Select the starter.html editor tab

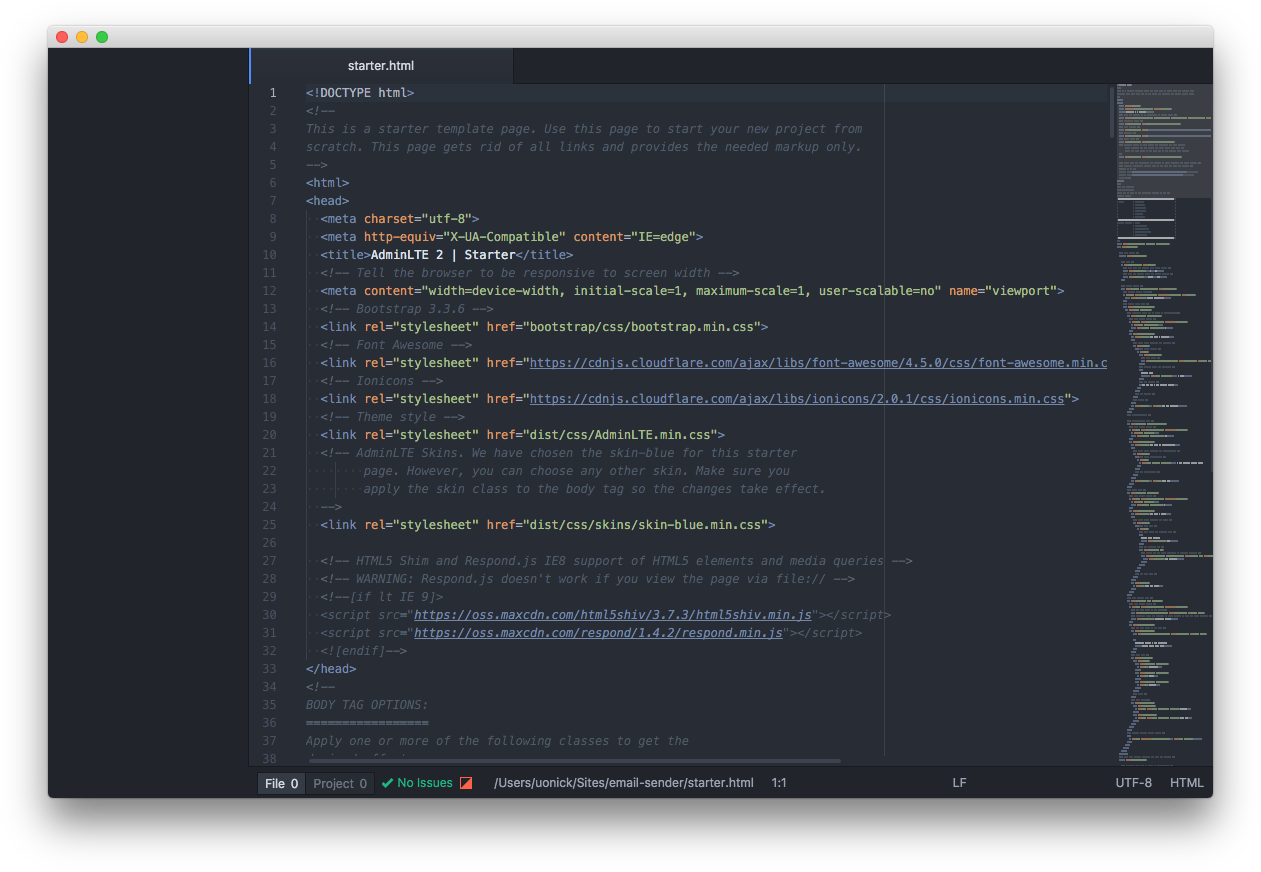pos(381,66)
